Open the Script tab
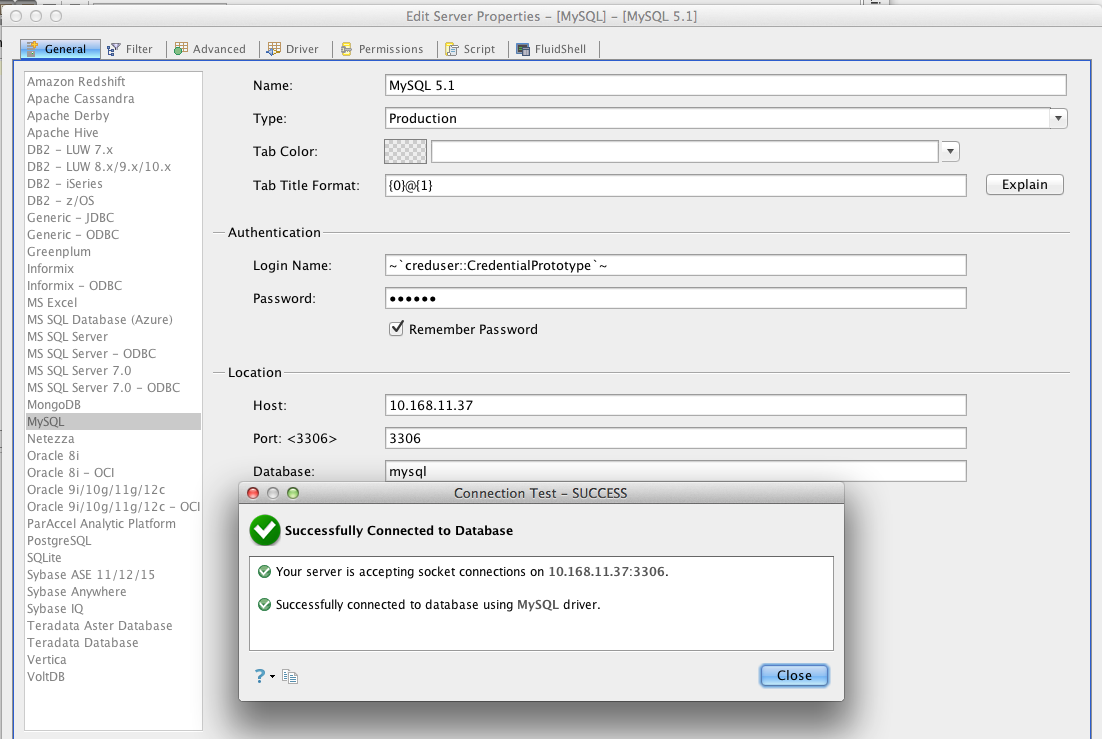 pos(470,49)
